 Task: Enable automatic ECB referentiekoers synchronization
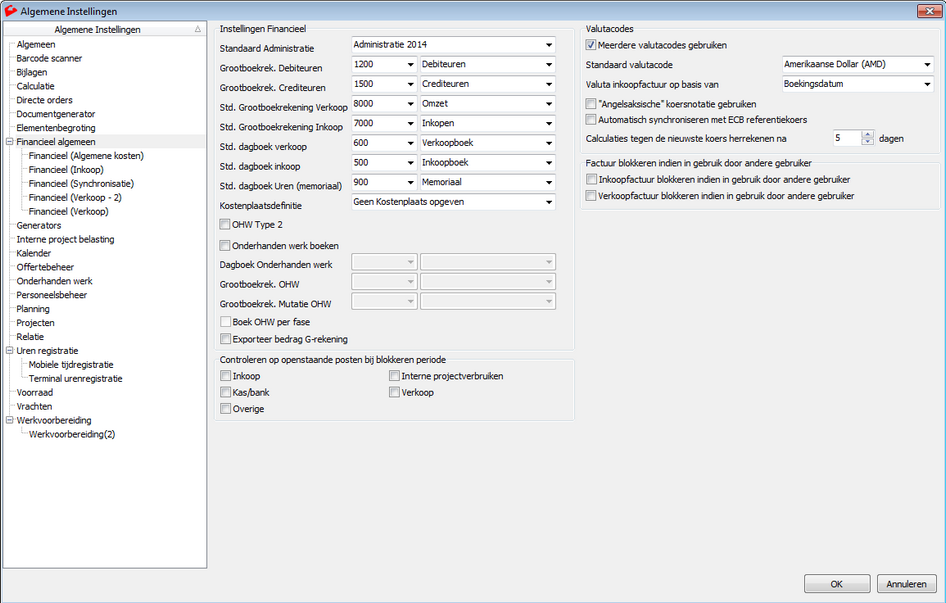tap(591, 120)
